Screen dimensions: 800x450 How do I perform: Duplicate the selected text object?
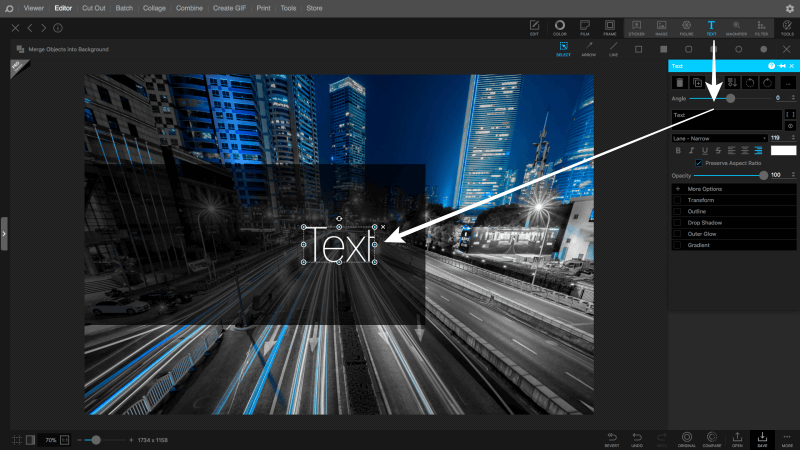[697, 83]
